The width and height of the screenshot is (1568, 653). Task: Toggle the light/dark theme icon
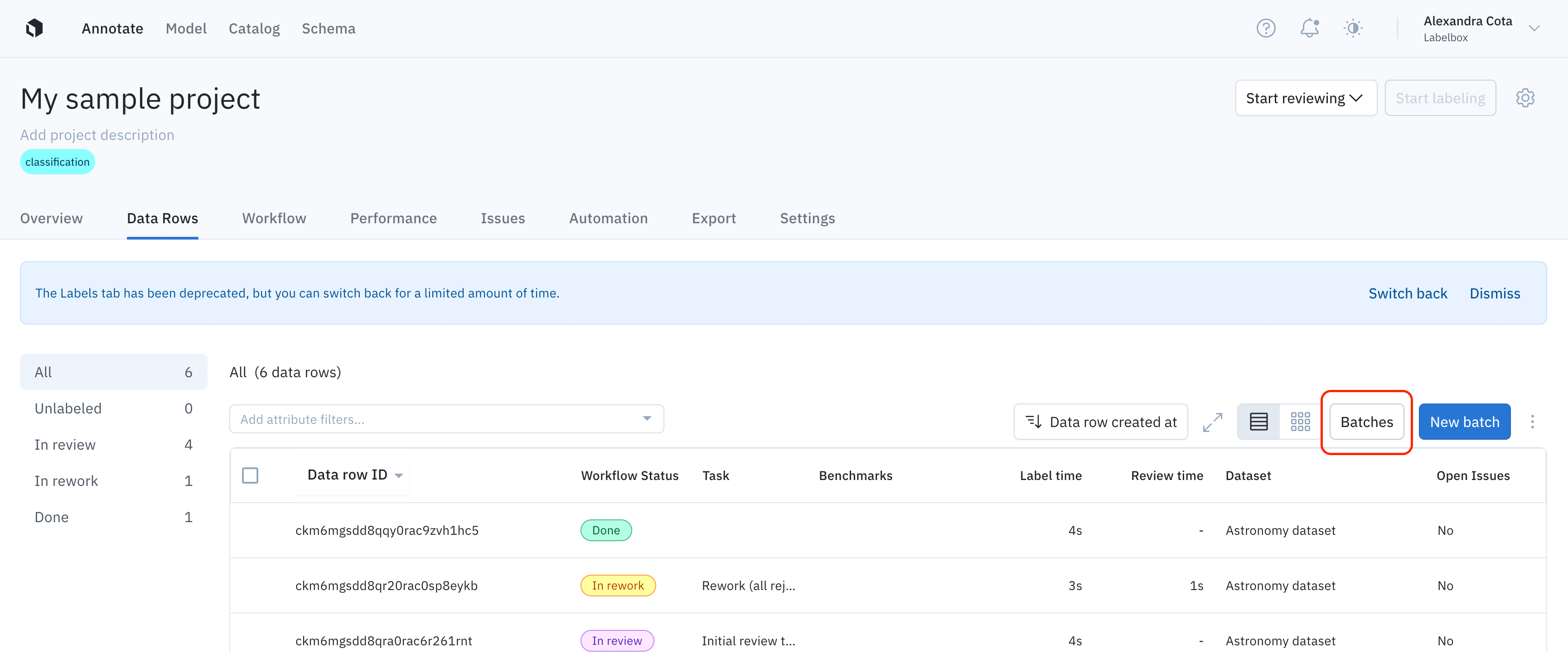1353,28
